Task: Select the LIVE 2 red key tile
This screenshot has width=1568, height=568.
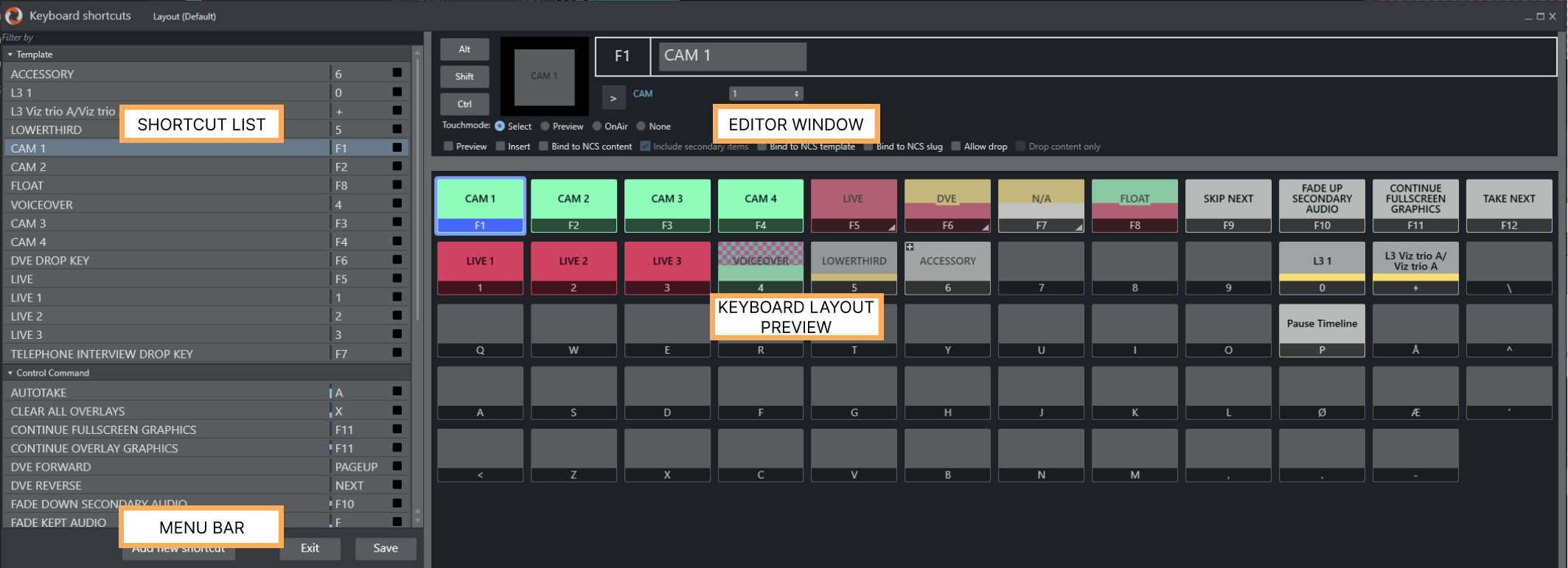Action: [573, 268]
